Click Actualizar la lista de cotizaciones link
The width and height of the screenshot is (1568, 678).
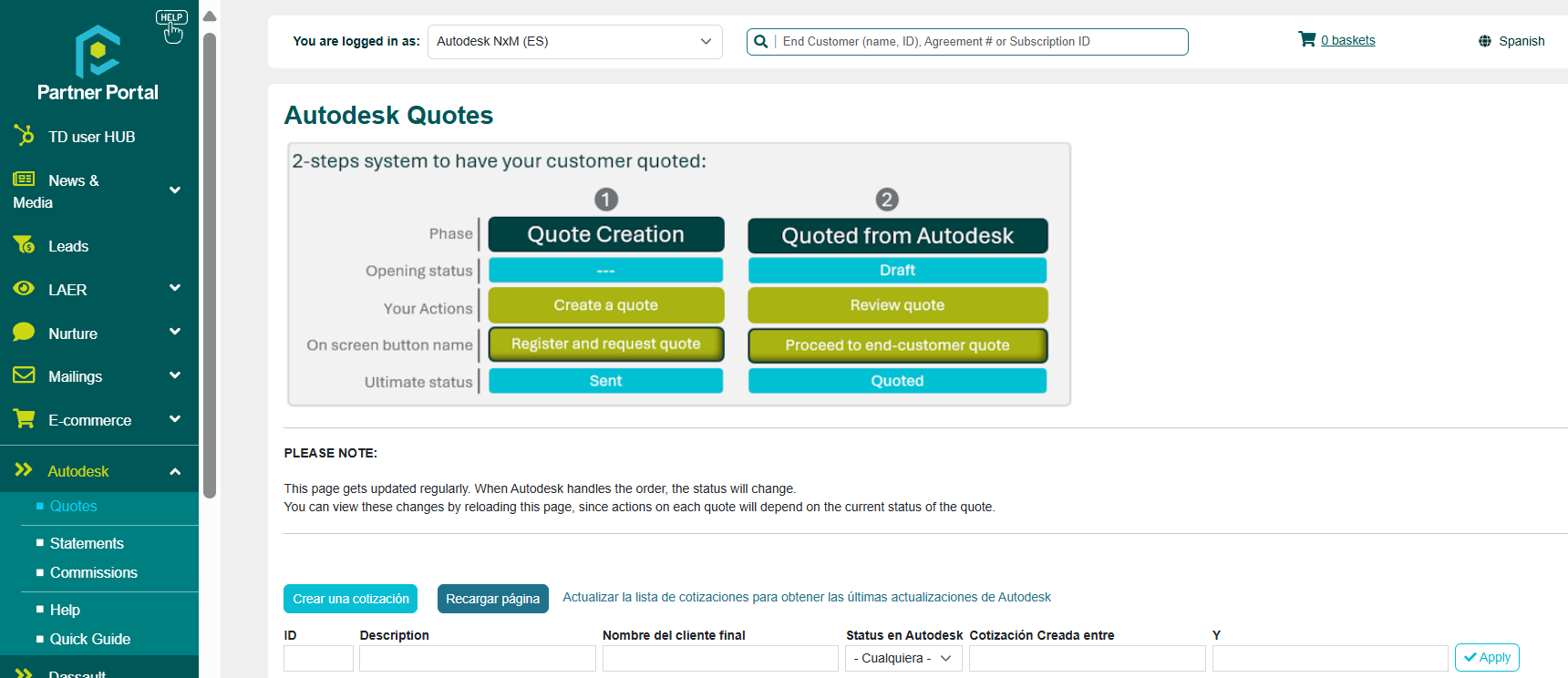tap(807, 597)
